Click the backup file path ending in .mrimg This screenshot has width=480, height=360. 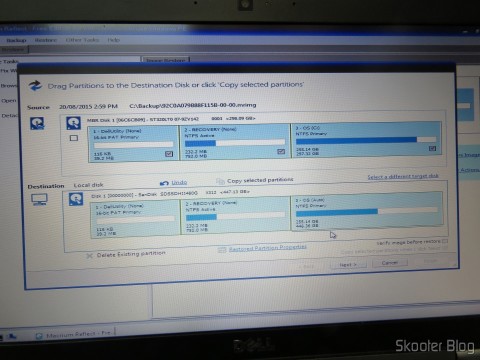click(x=193, y=105)
